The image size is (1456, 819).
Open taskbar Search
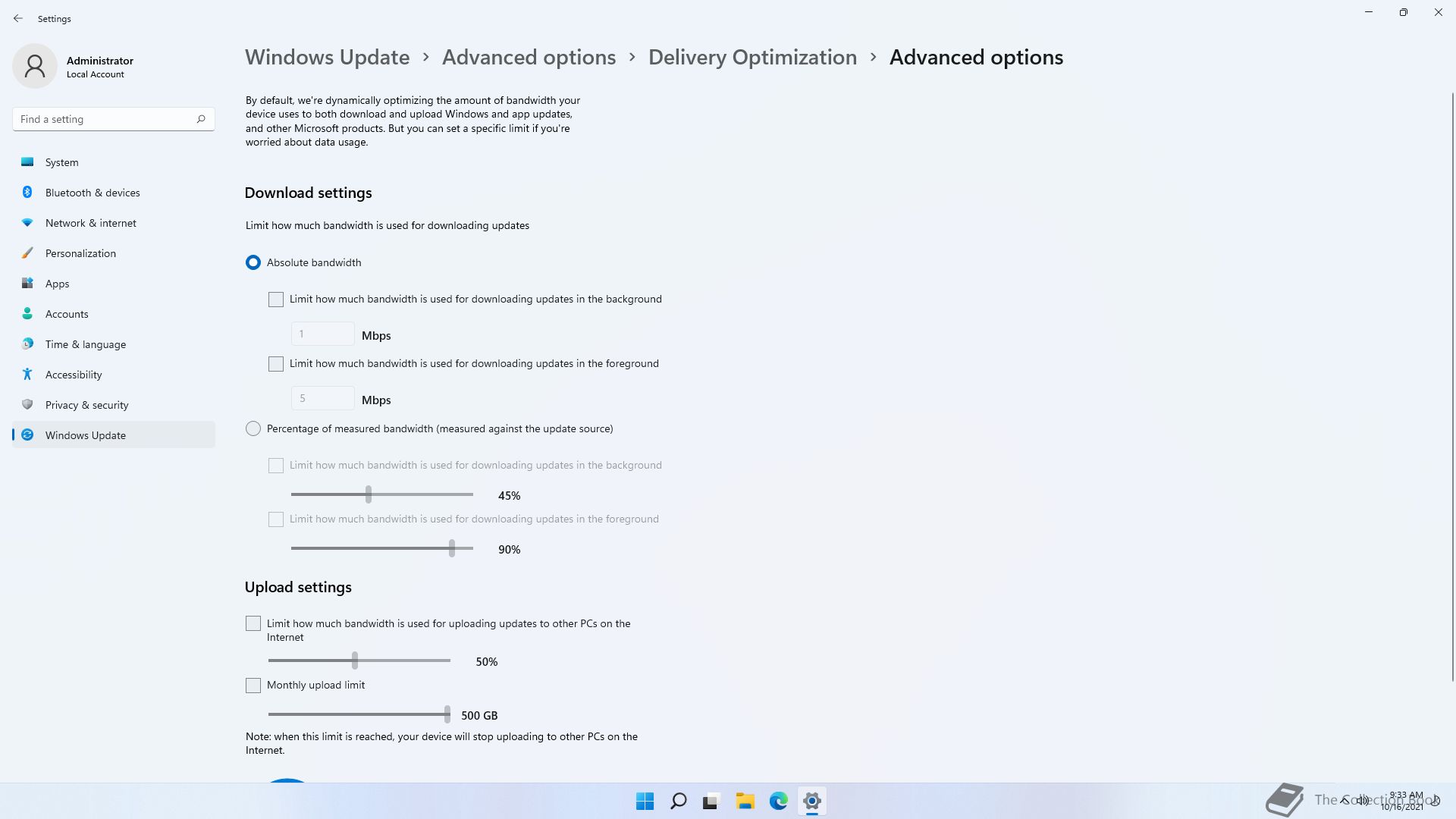(678, 801)
